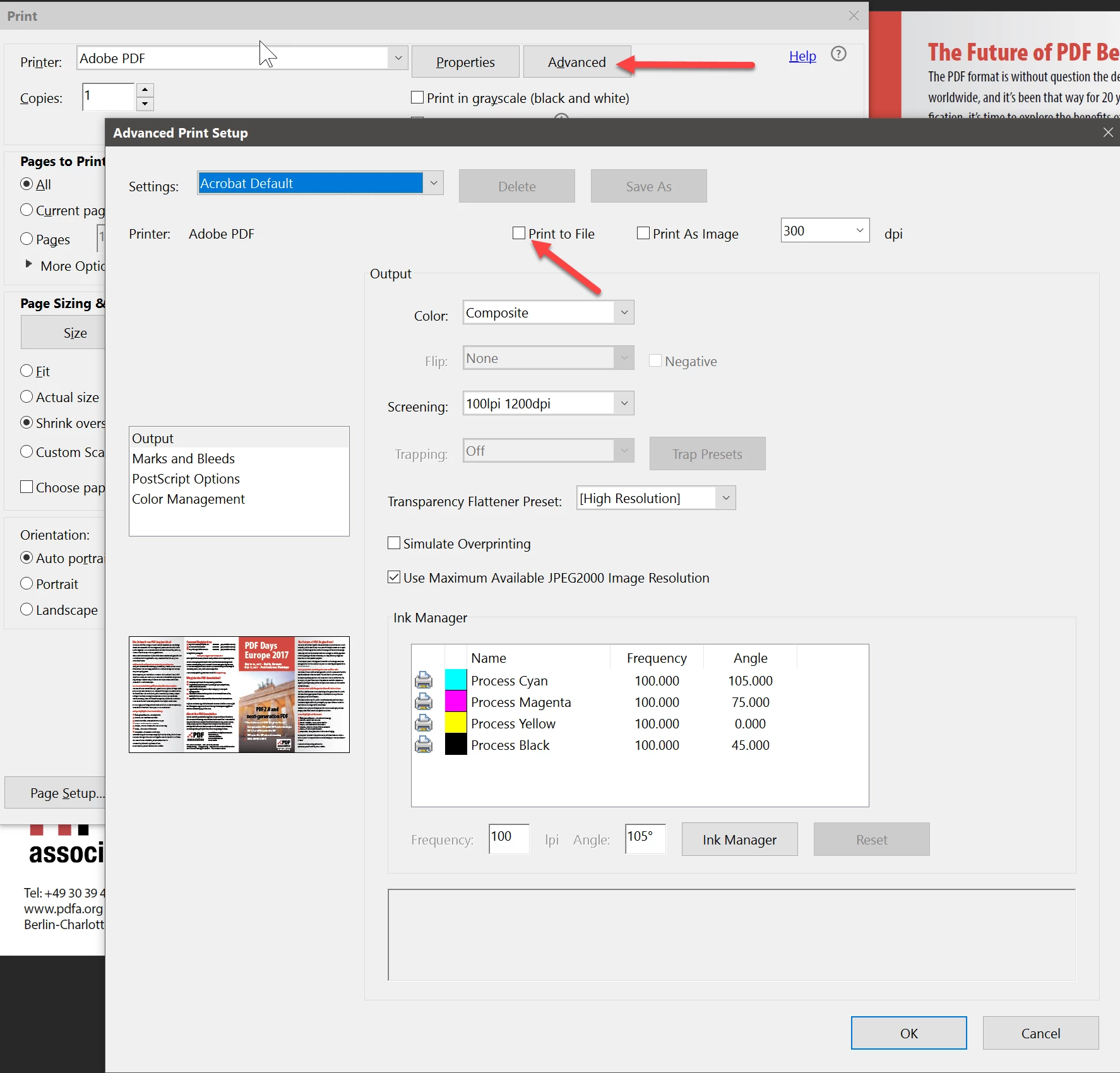Click the Copies input field
The height and width of the screenshot is (1073, 1120).
108,97
